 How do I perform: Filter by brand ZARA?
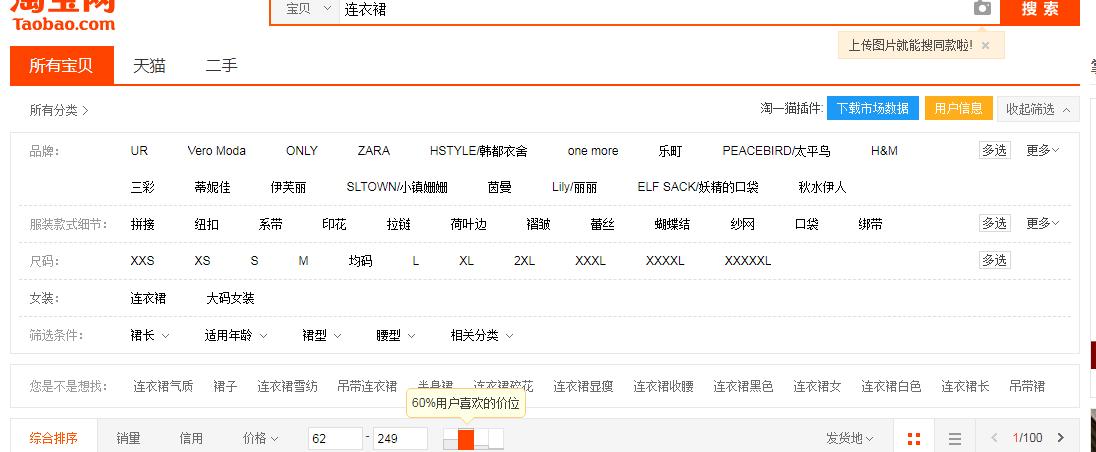click(x=374, y=151)
